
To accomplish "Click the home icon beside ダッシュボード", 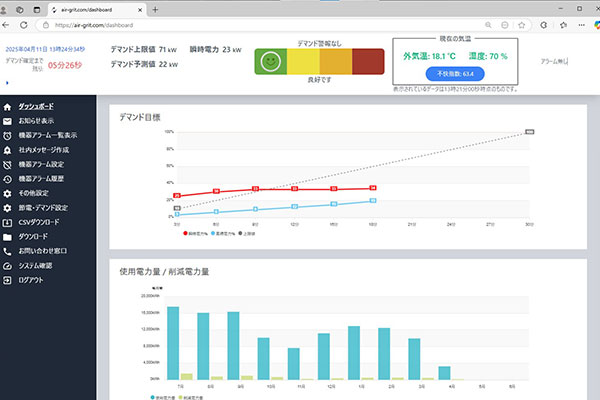I will (x=8, y=105).
